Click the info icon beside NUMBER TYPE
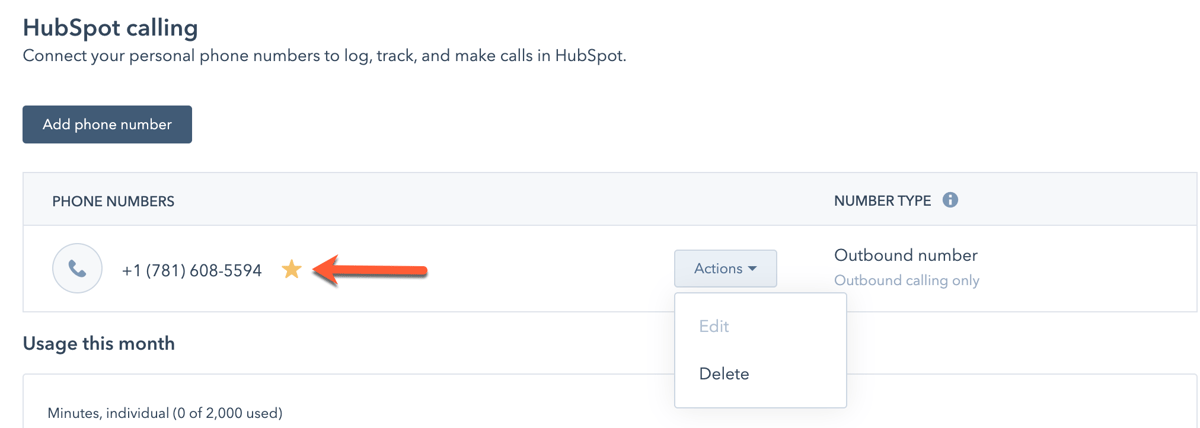Screen dimensions: 1200x428 [x=950, y=200]
